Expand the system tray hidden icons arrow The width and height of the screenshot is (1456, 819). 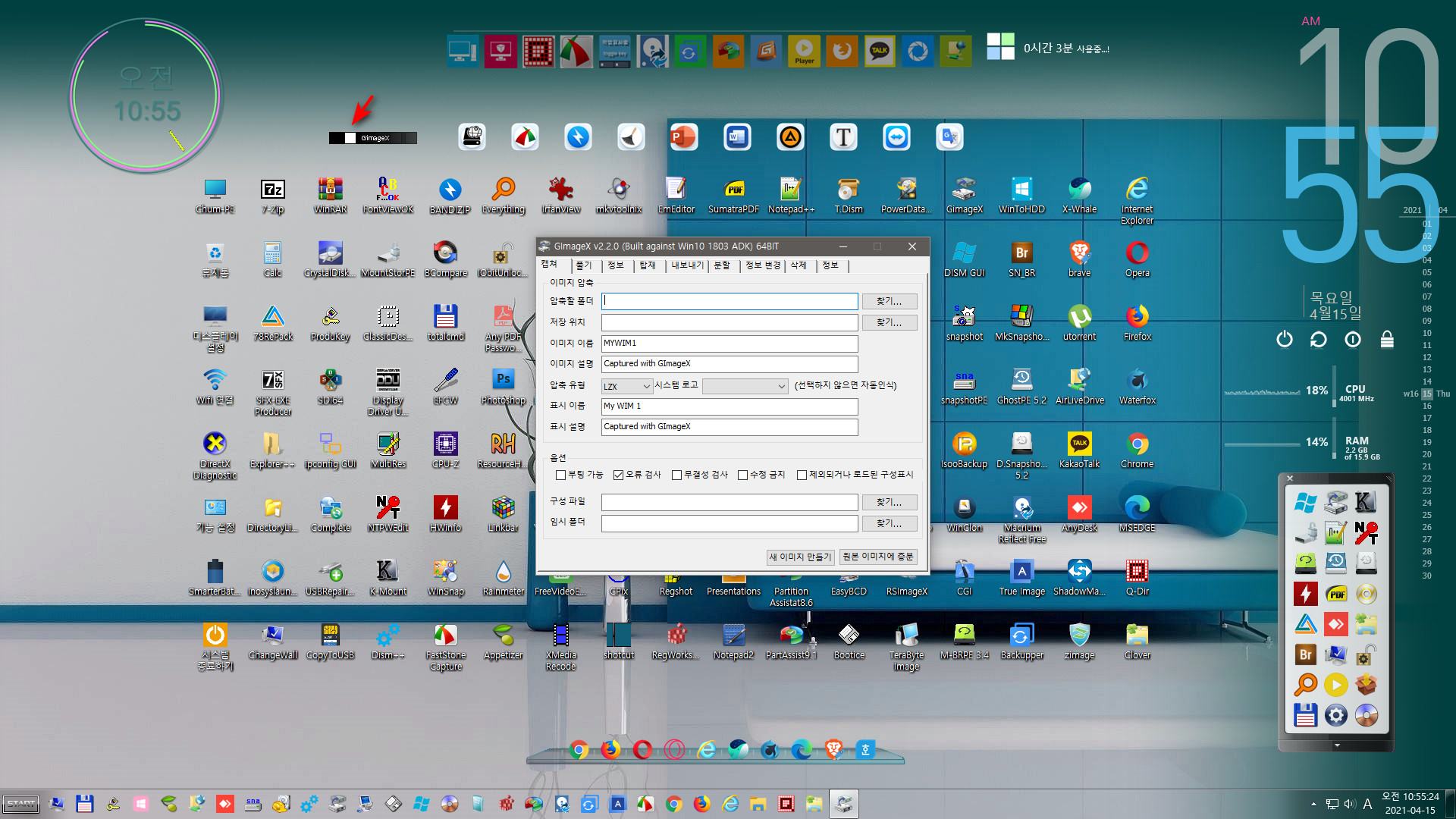pyautogui.click(x=1313, y=804)
